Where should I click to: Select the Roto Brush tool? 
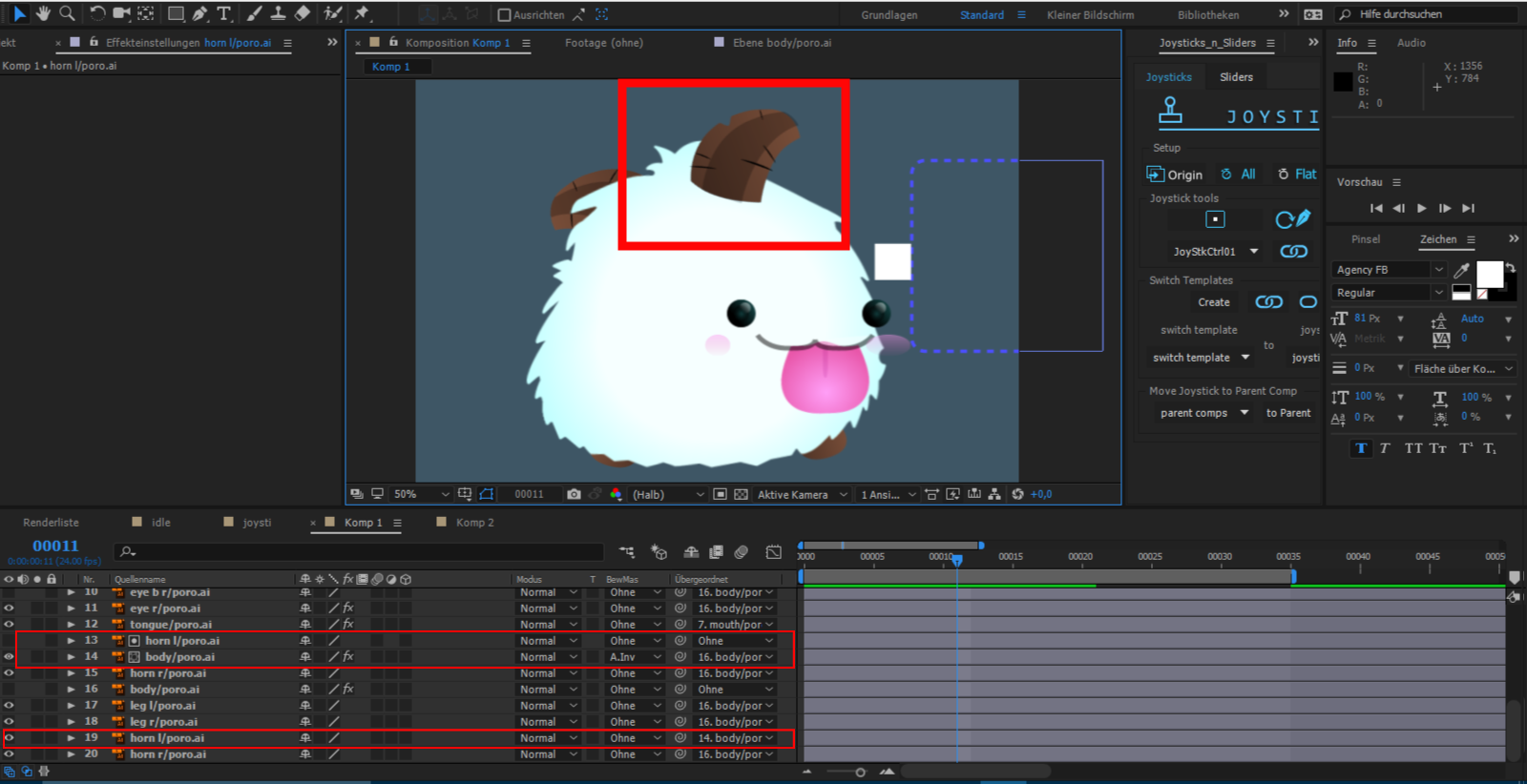[x=332, y=13]
